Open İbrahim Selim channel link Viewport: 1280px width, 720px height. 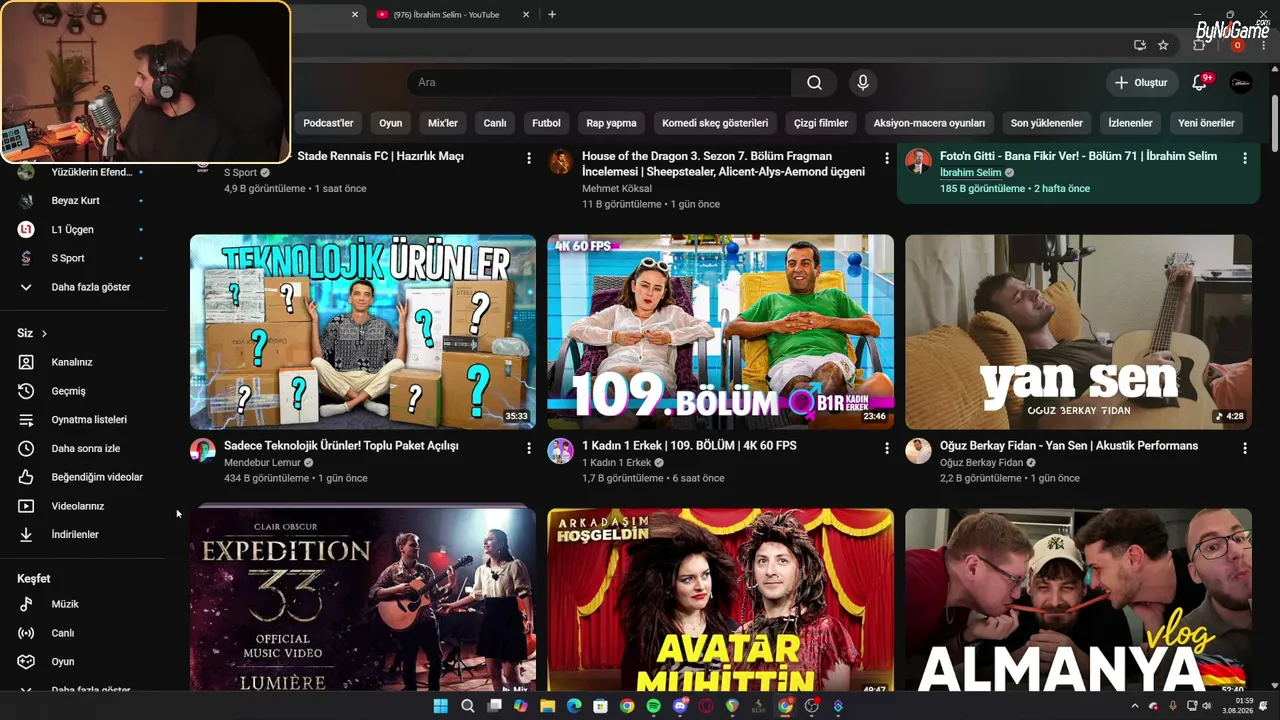970,173
